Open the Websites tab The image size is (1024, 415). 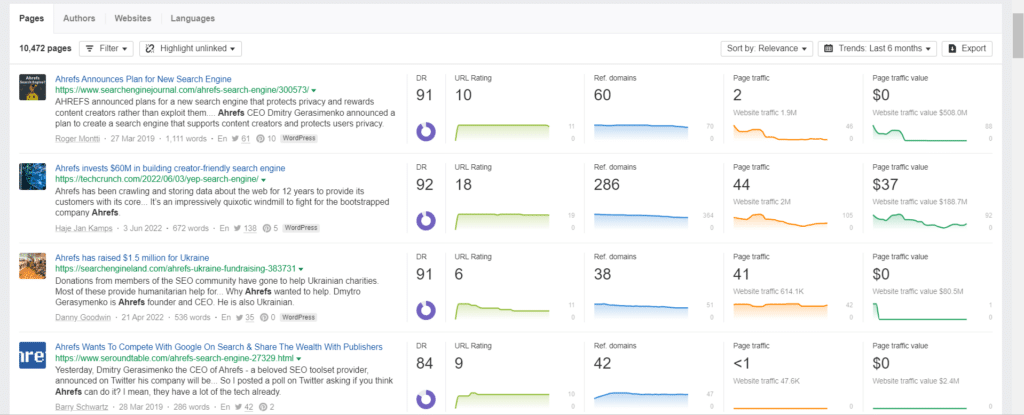point(133,18)
